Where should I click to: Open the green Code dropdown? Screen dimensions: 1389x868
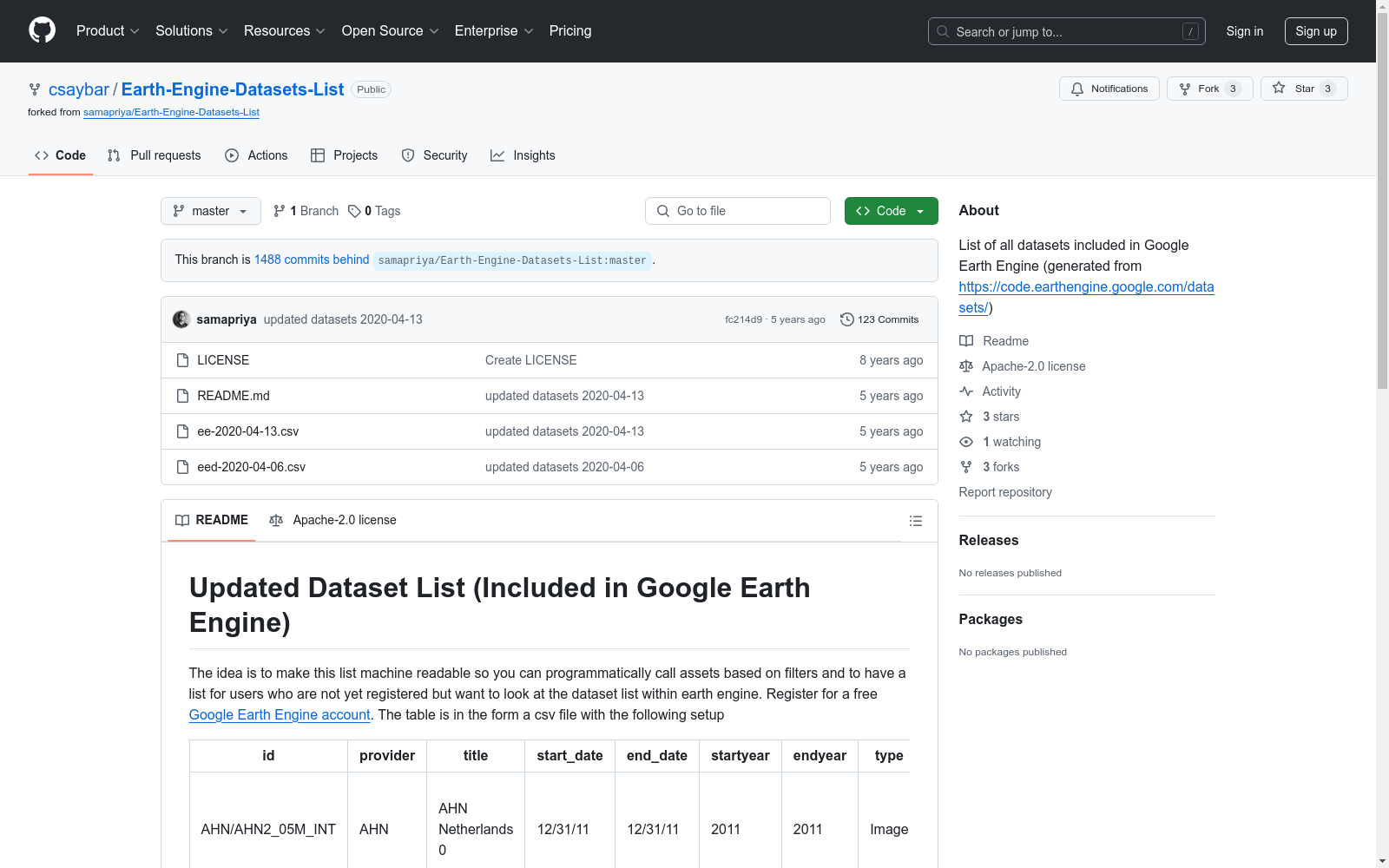pos(891,211)
